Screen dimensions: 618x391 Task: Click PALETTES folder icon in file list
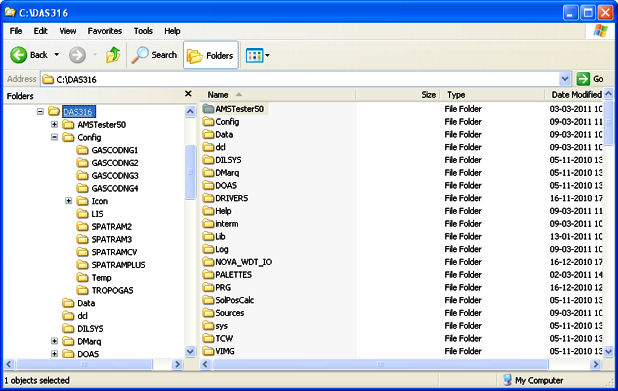pyautogui.click(x=208, y=274)
